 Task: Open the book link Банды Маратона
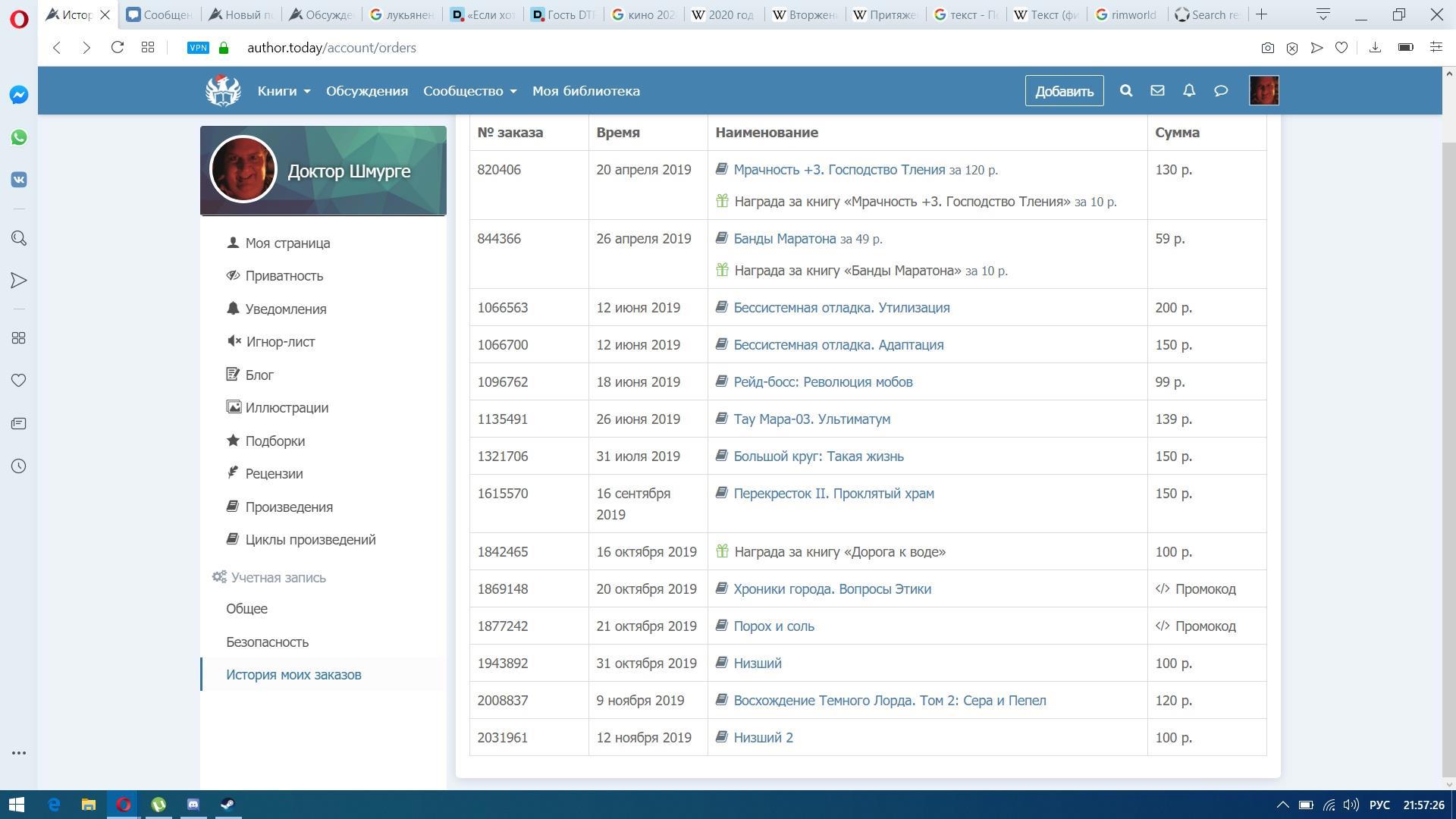click(784, 239)
